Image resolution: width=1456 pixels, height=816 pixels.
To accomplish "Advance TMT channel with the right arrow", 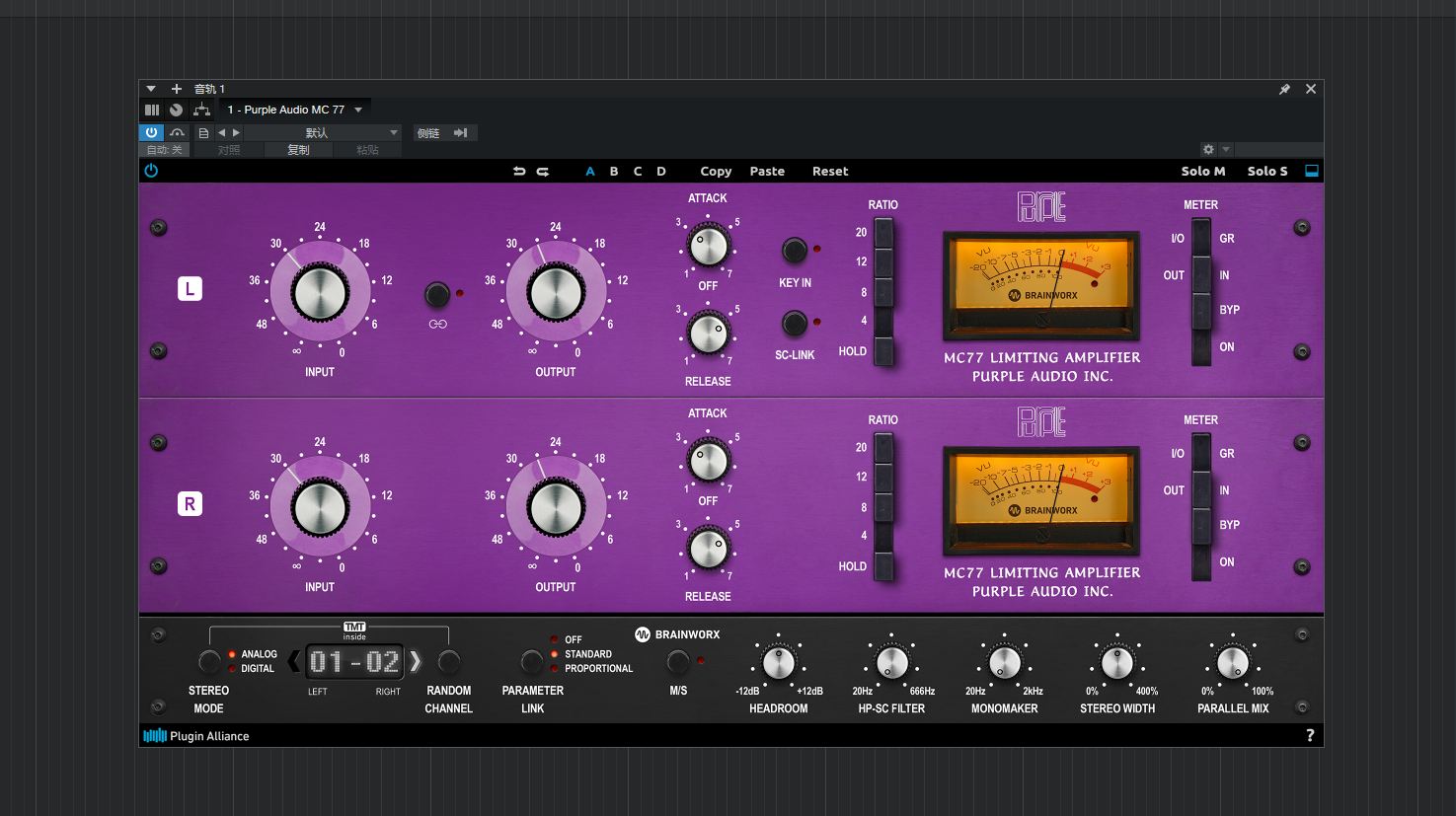I will 416,662.
